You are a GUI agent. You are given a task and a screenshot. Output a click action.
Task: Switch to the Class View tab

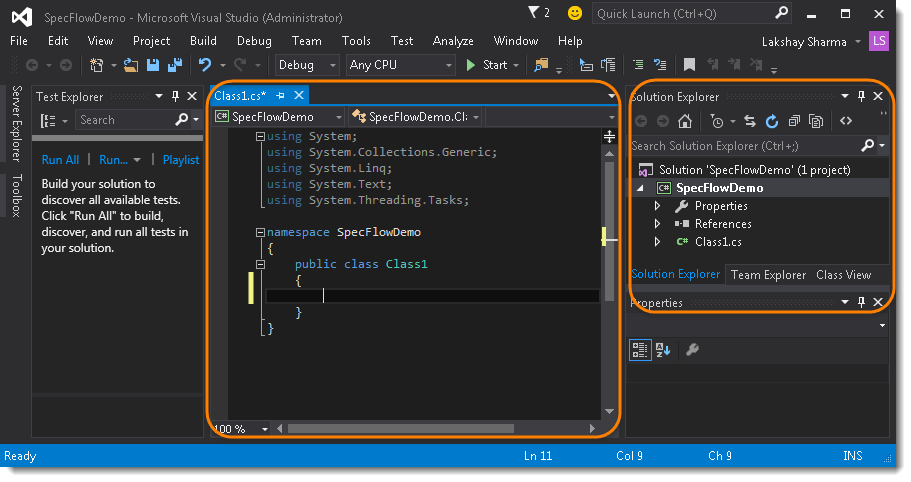point(844,275)
